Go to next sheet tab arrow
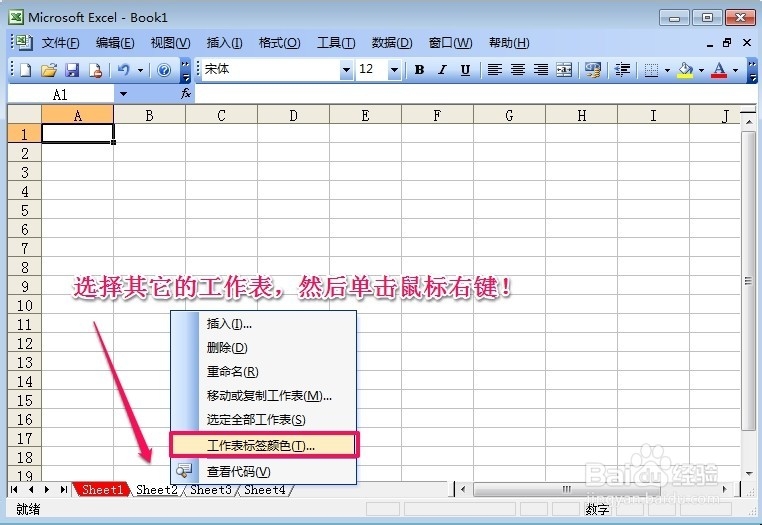The image size is (762, 525). (x=47, y=490)
